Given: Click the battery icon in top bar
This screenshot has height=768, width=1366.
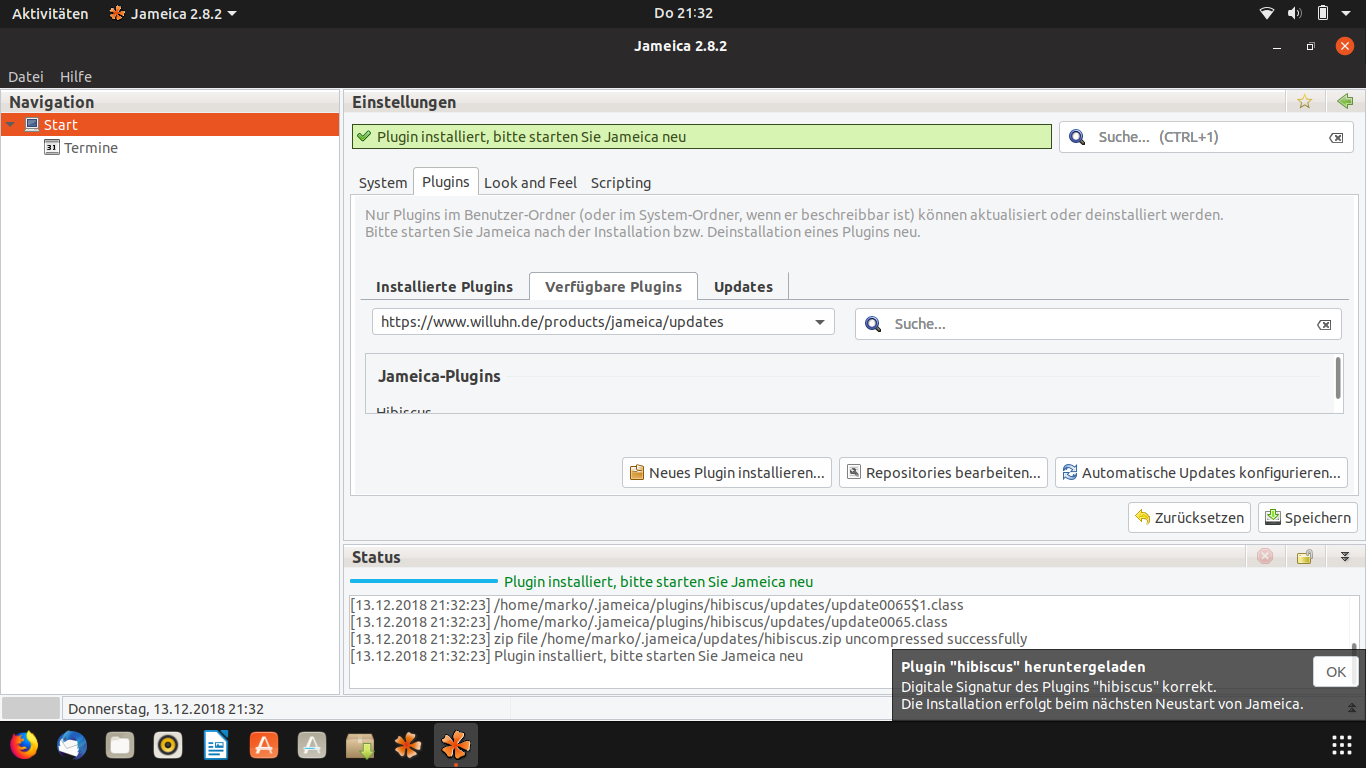Looking at the screenshot, I should coord(1322,14).
